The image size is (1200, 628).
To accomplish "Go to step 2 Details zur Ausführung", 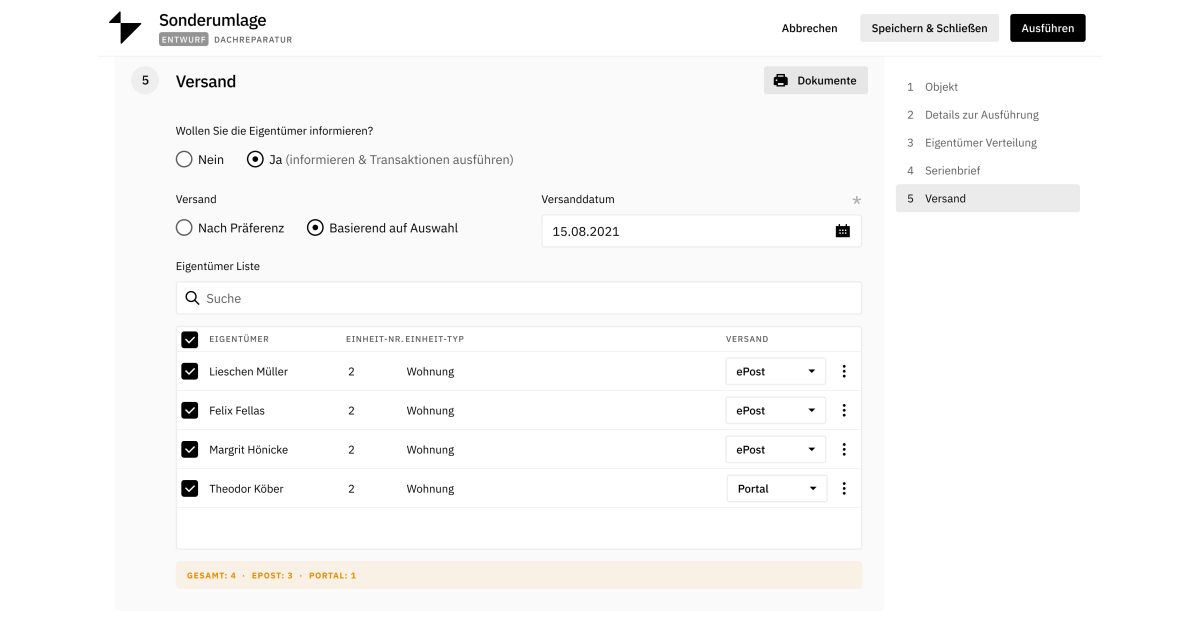I will 988,115.
